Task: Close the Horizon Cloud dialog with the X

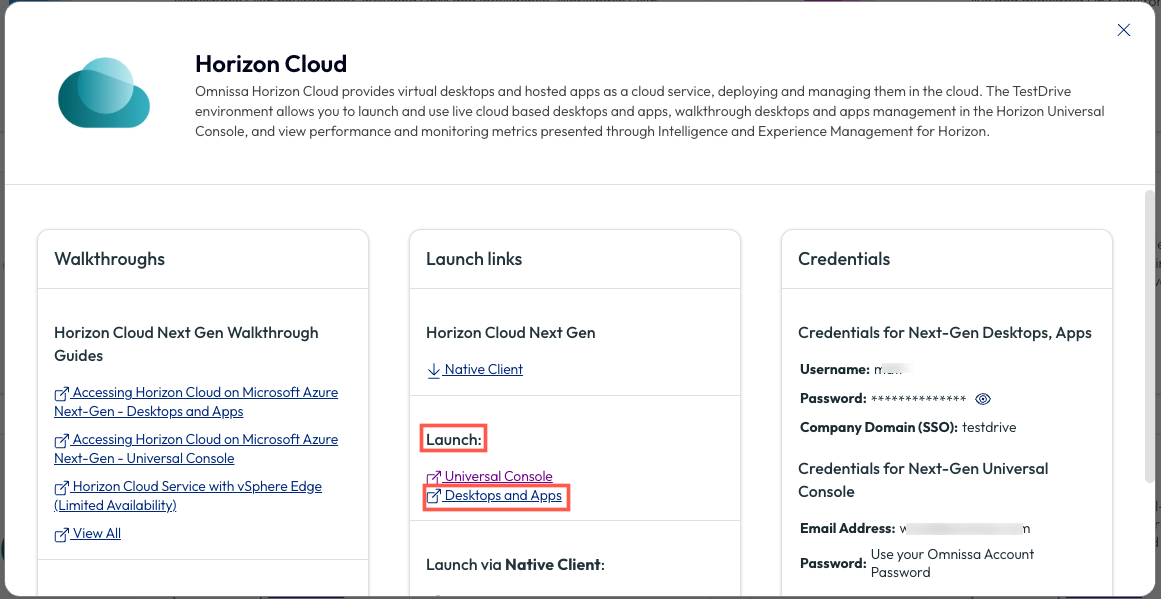Action: (x=1124, y=30)
